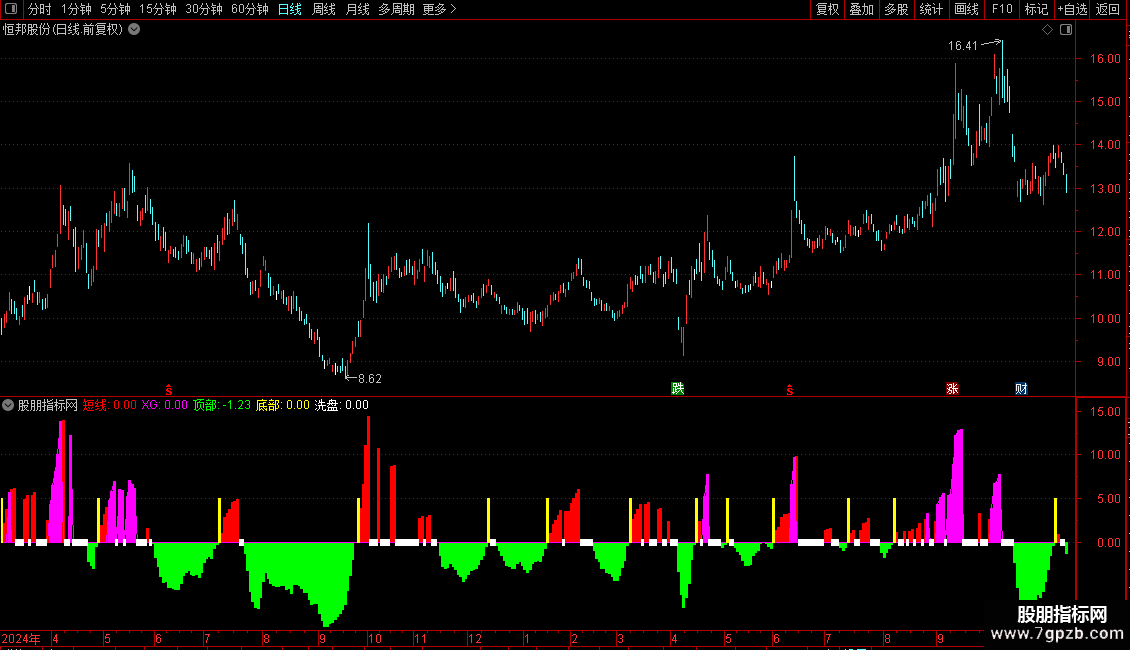Switch to 5分钟 chart period
Image resolution: width=1130 pixels, height=650 pixels.
tap(115, 9)
